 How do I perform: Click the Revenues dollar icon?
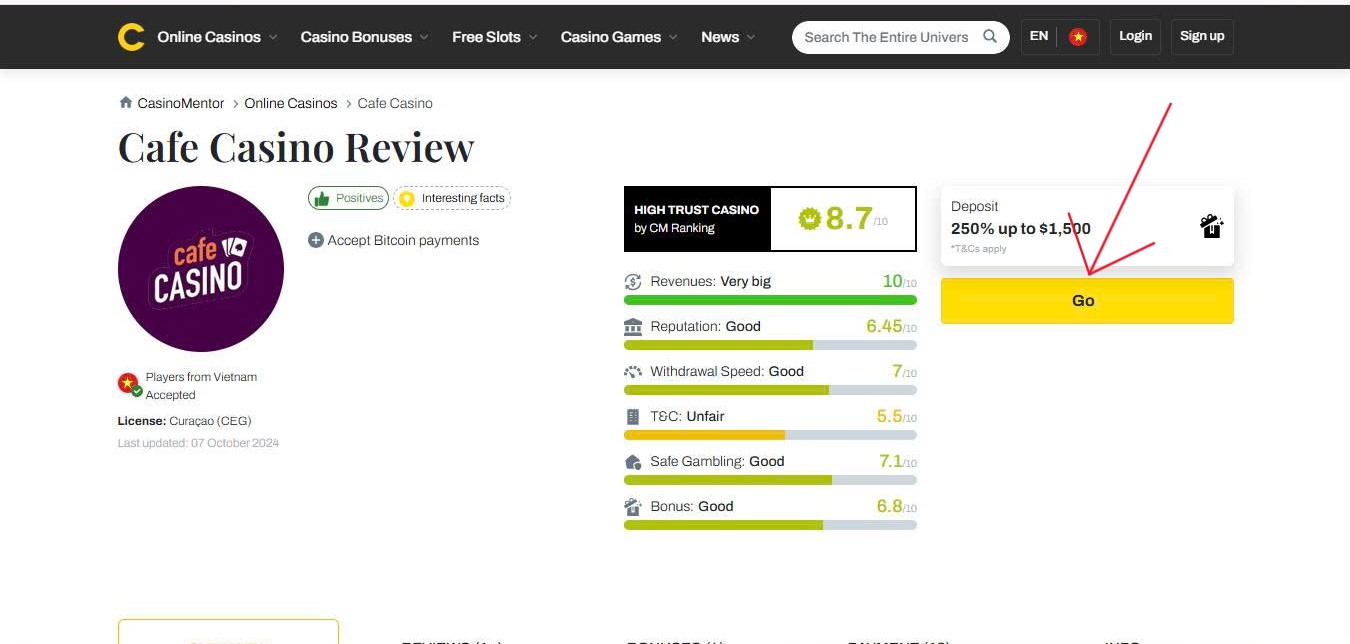pos(633,282)
